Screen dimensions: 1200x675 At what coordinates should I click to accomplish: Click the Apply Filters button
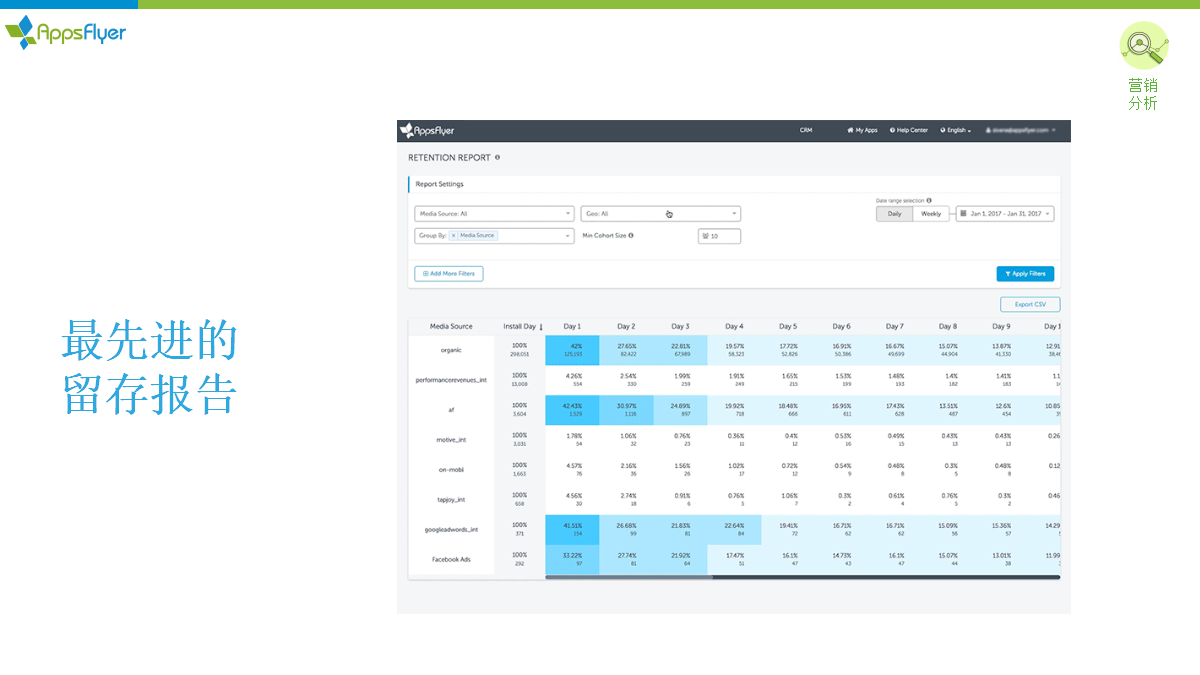click(1025, 274)
